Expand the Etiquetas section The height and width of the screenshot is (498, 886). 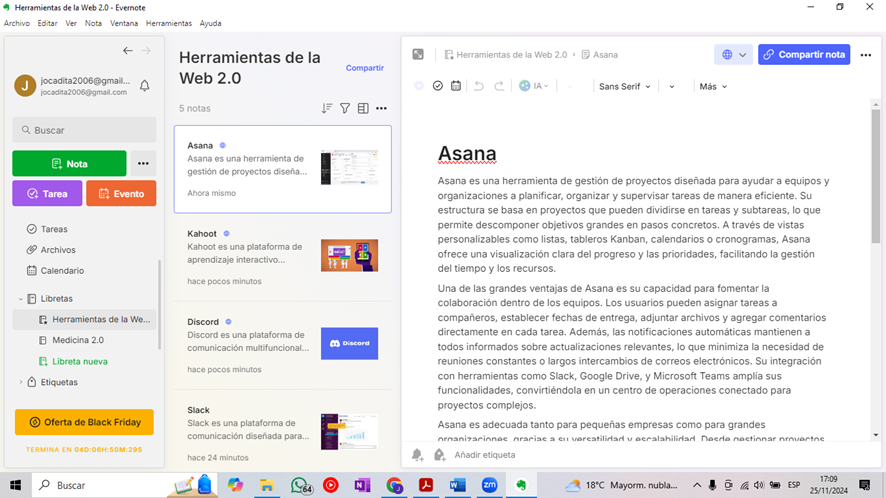point(21,382)
